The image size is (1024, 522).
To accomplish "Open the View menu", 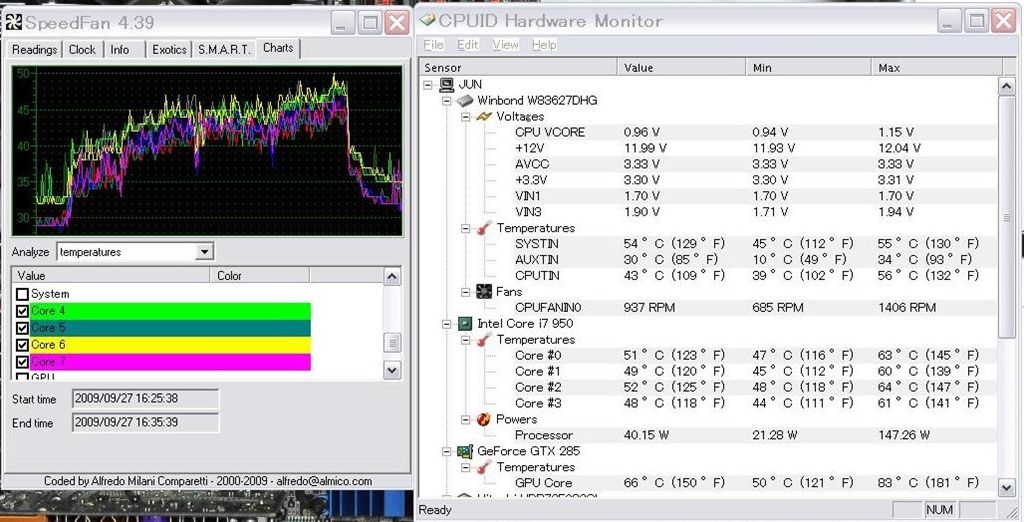I will click(505, 45).
